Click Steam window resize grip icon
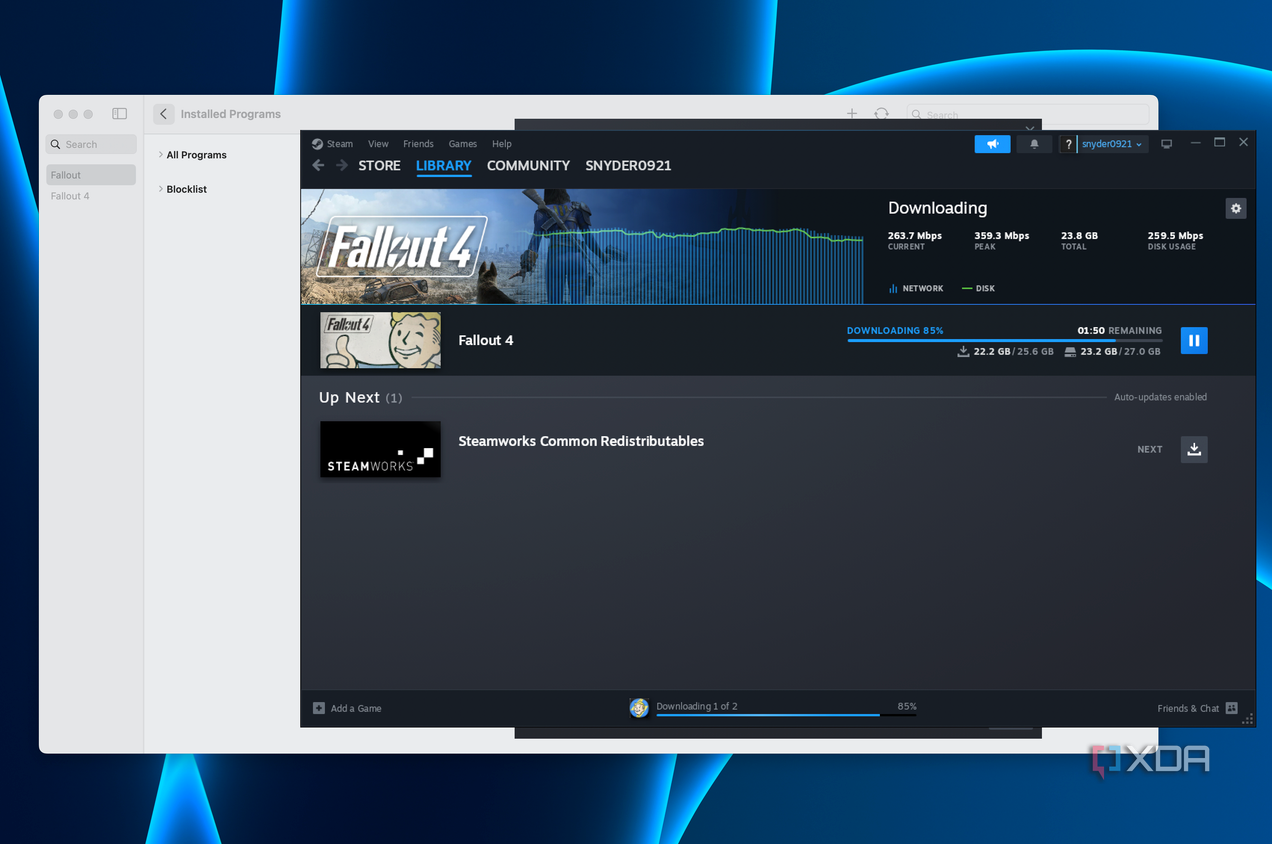Screen dimensions: 1272x844 tap(1248, 719)
